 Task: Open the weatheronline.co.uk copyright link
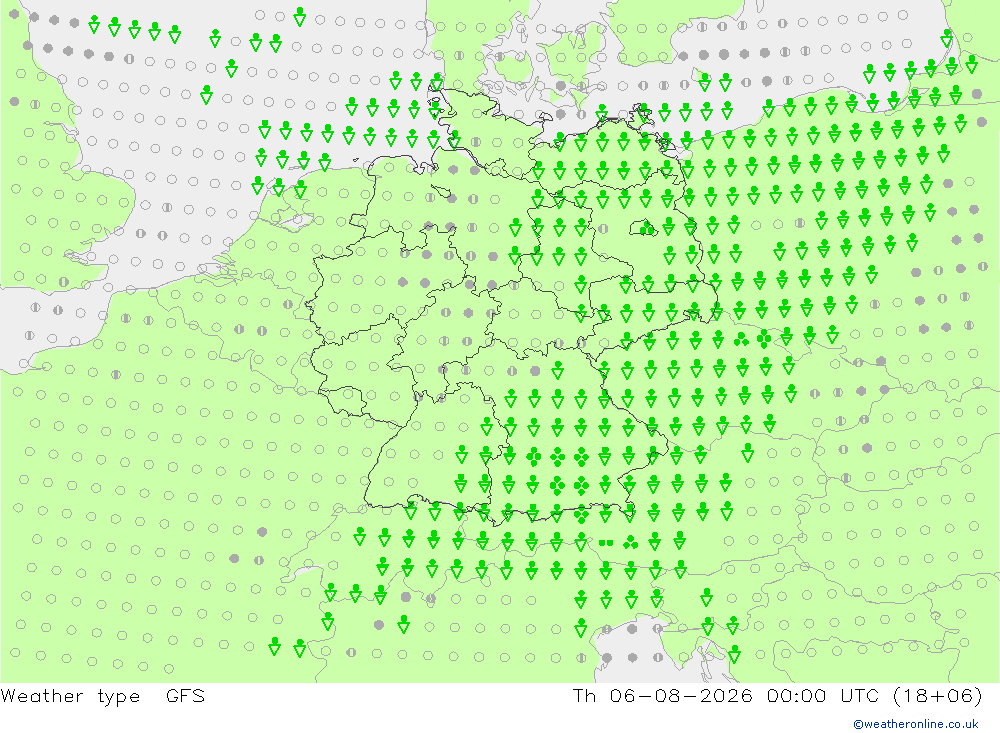tap(916, 724)
